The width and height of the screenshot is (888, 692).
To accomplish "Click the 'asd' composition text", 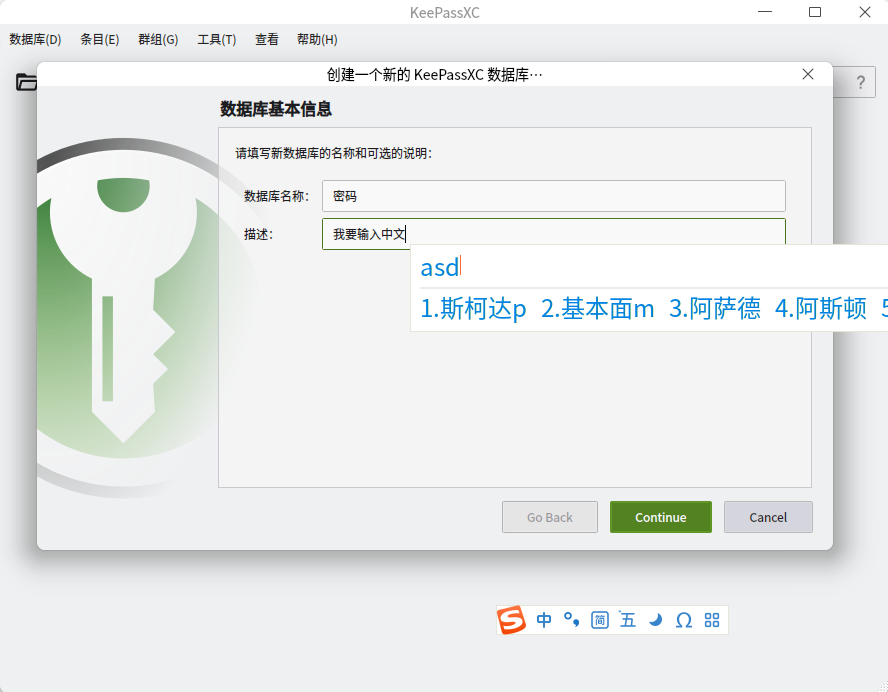I will click(x=440, y=267).
